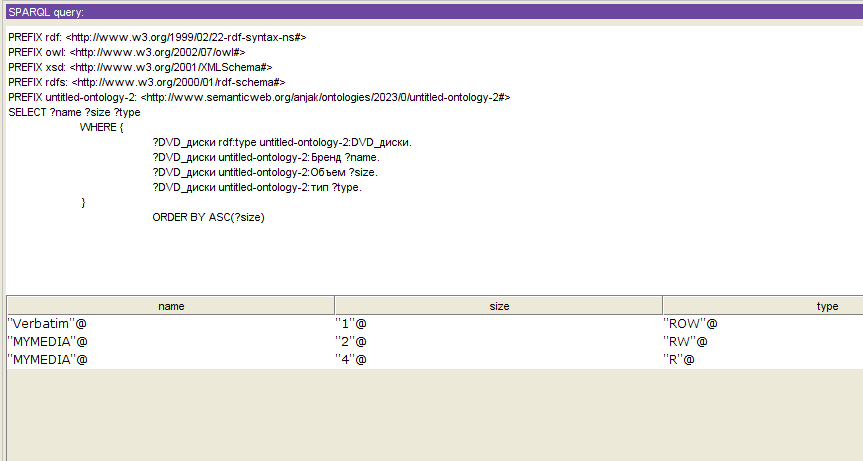The image size is (863, 461).
Task: Select the type cell "ROW"@
Action: coord(763,323)
